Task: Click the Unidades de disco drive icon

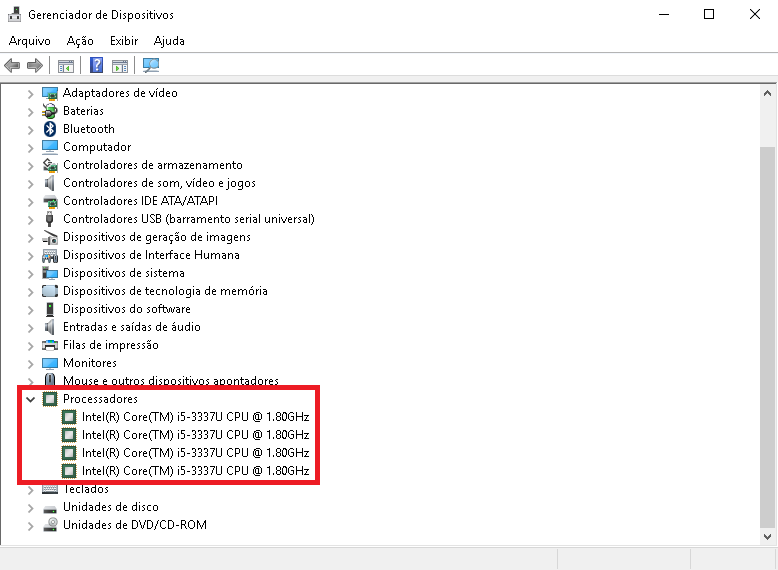Action: pos(50,508)
